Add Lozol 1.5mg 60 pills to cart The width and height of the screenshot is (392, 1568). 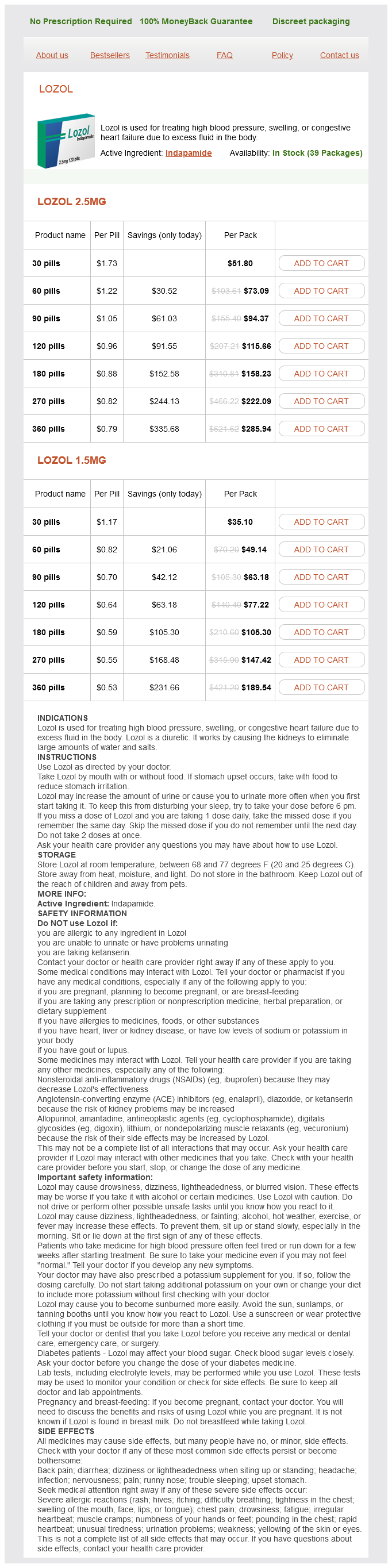tap(321, 549)
